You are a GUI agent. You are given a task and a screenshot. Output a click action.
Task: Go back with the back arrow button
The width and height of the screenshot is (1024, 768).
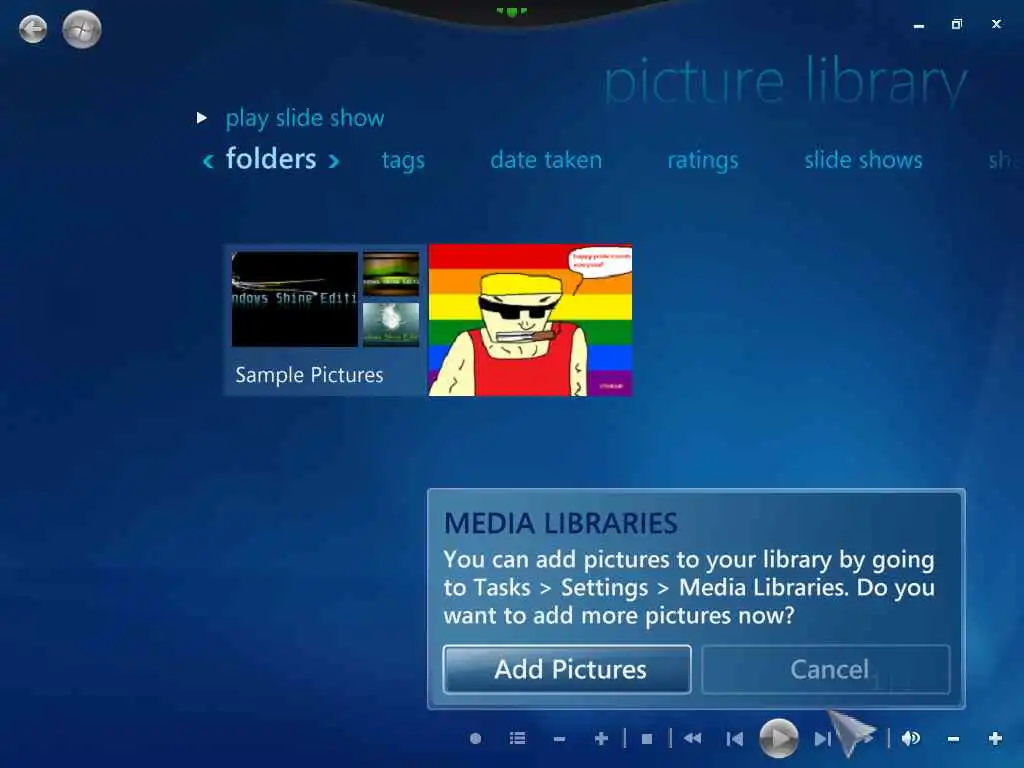[x=33, y=29]
